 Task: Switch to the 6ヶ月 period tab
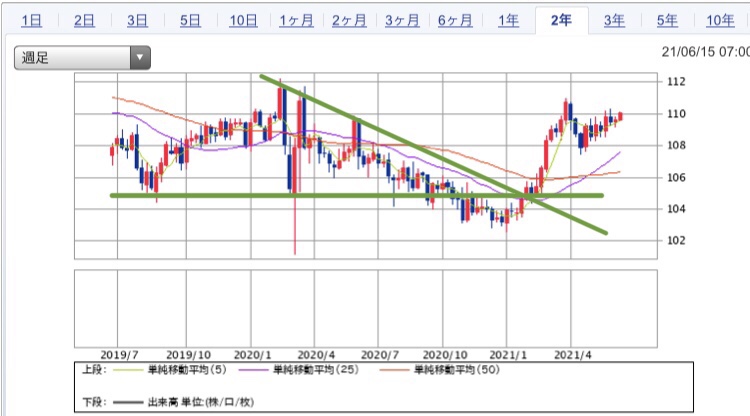click(x=455, y=21)
